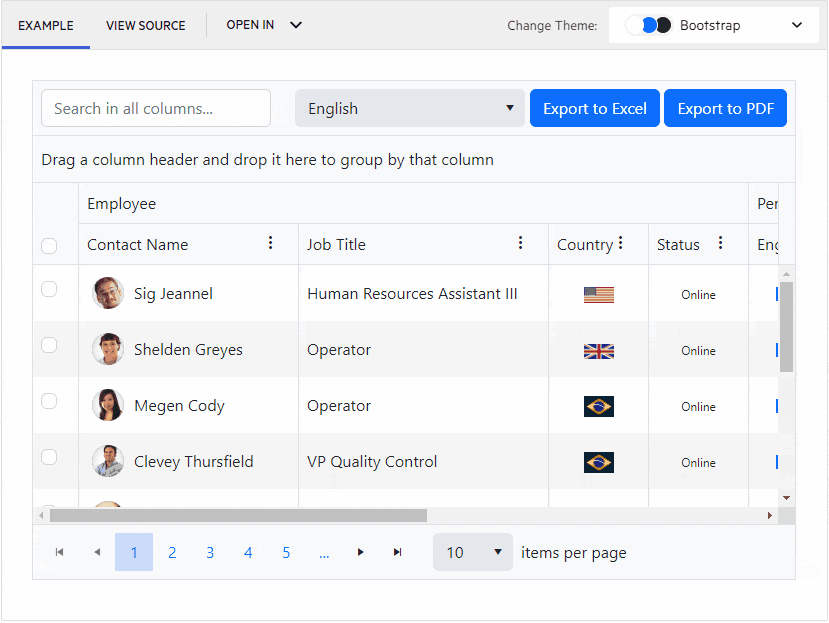Go to the previous page arrow

(x=97, y=552)
